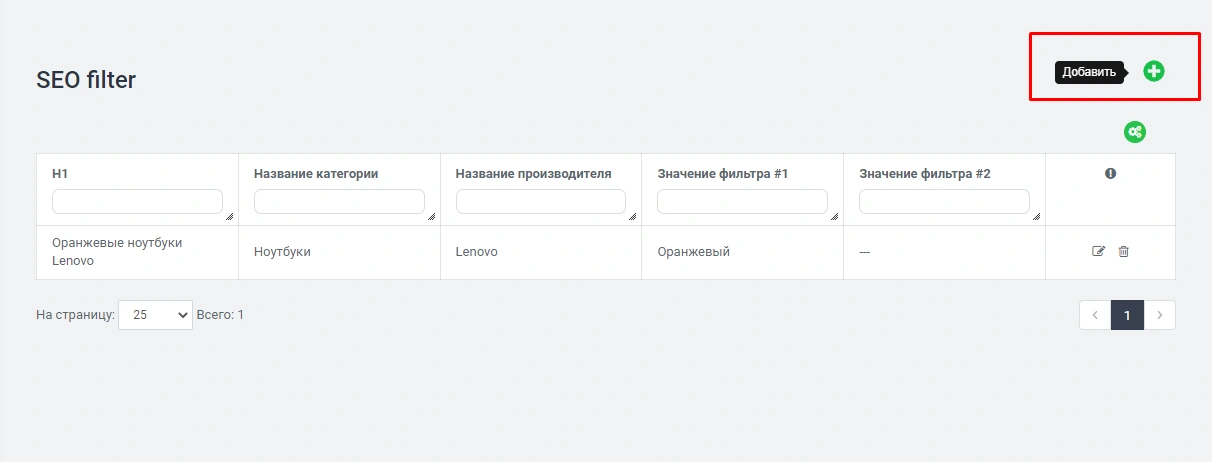Focus the Значение фильтра #2 input
The width and height of the screenshot is (1212, 462).
point(944,202)
